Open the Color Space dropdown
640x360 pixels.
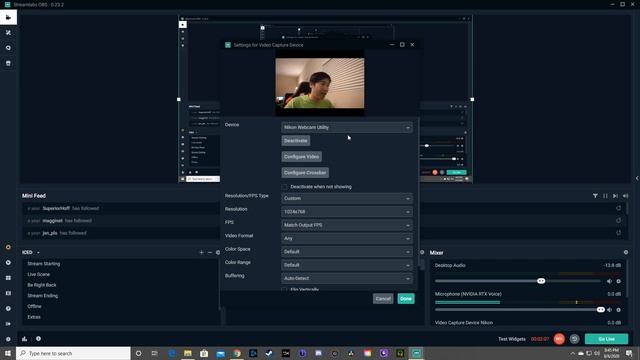pyautogui.click(x=347, y=252)
